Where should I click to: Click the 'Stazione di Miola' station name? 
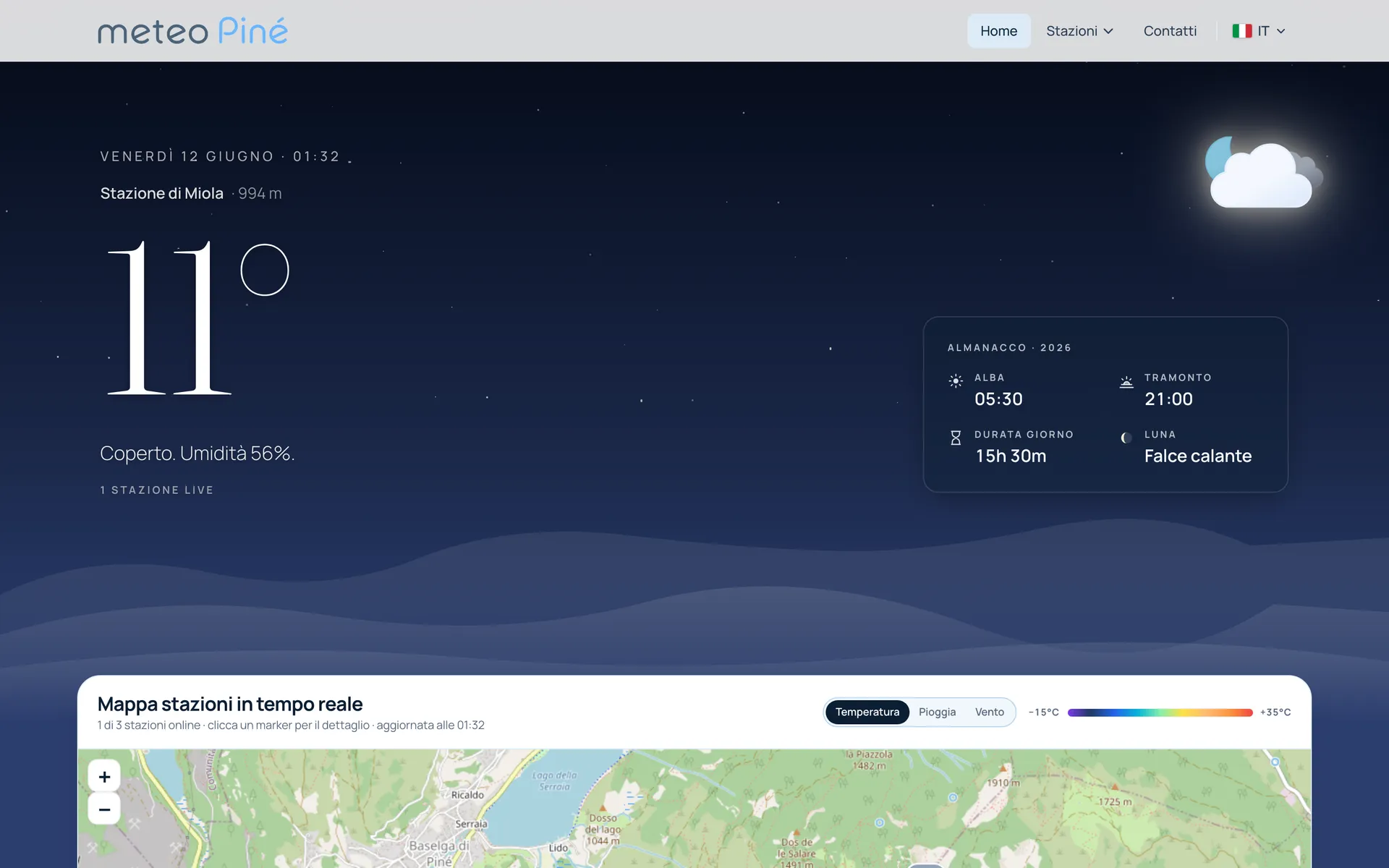pos(161,193)
